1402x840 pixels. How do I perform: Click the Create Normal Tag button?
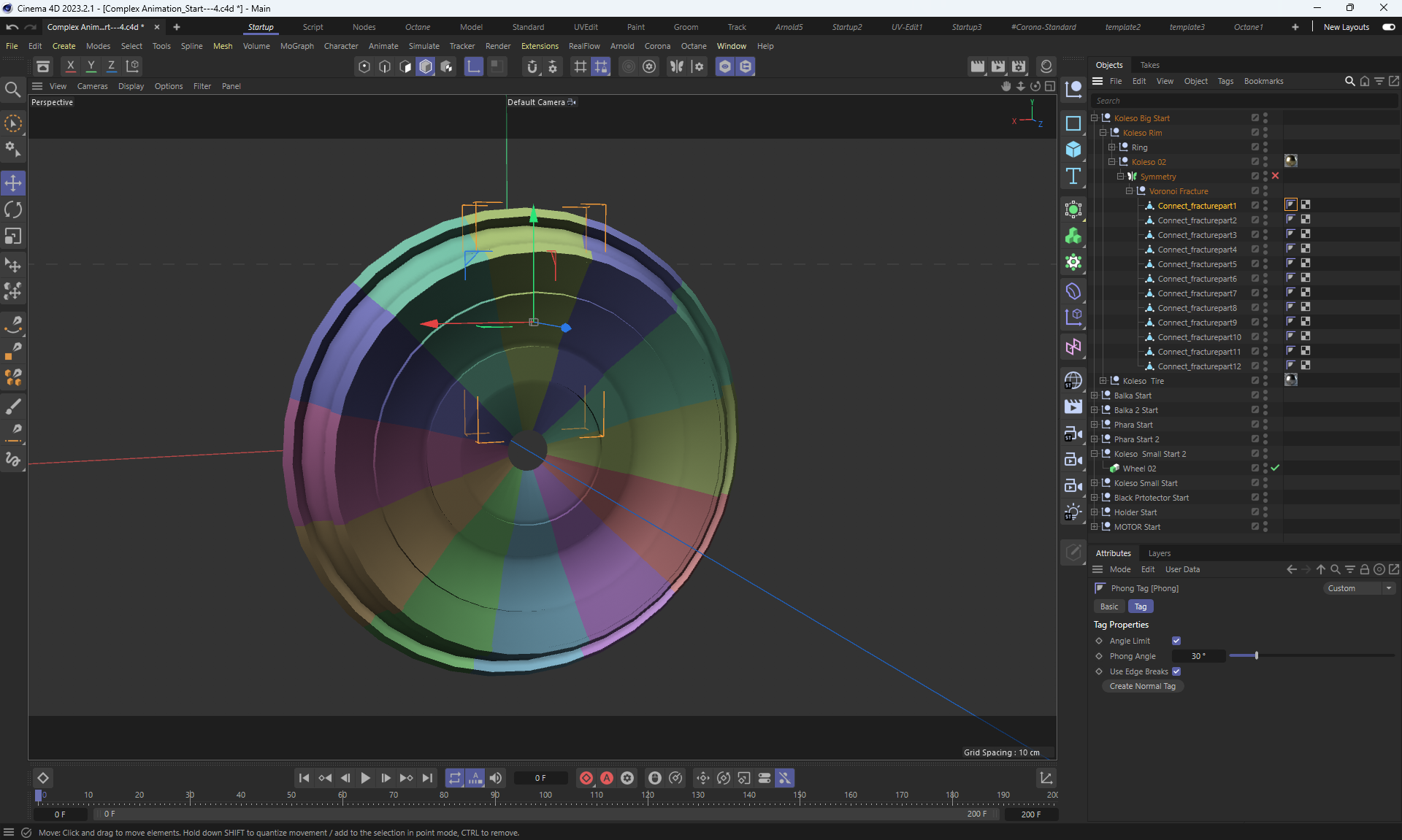pos(1142,686)
